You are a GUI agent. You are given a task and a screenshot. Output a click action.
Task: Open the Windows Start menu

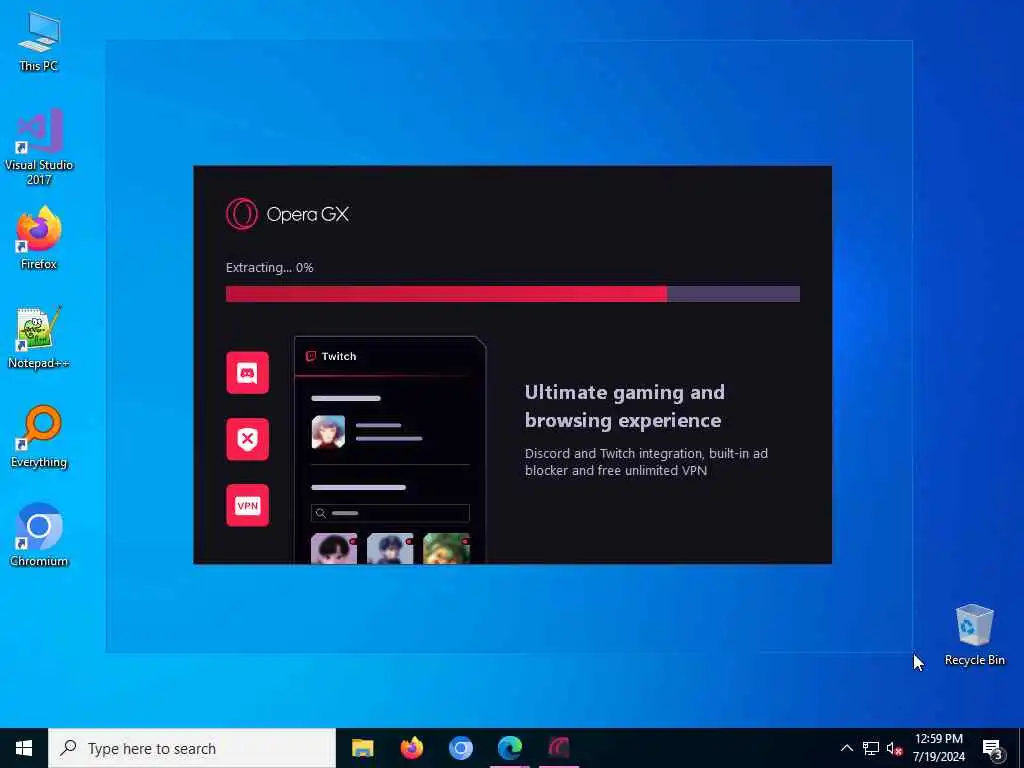coord(24,748)
